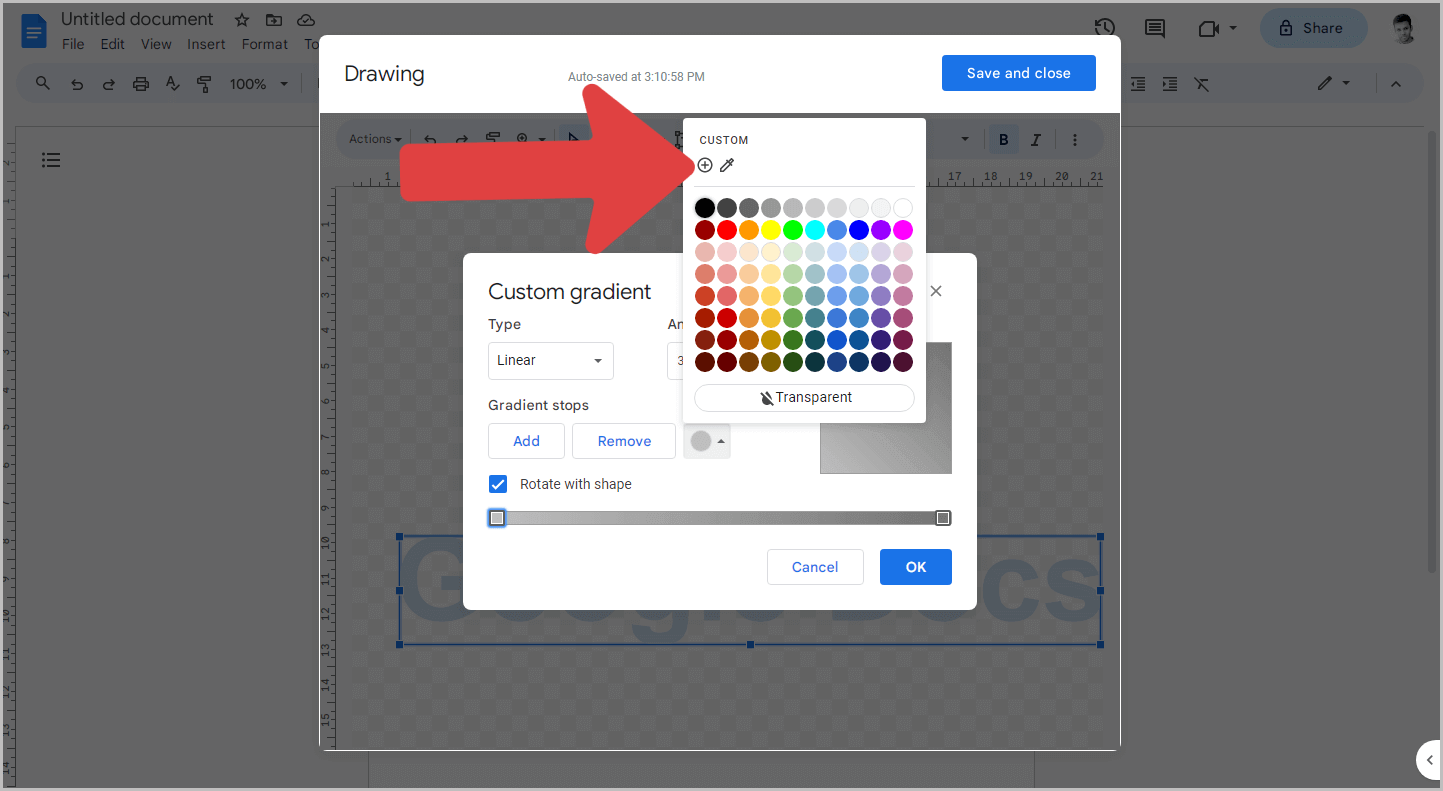The width and height of the screenshot is (1443, 791).
Task: Confirm the gradient with OK
Action: tap(916, 567)
